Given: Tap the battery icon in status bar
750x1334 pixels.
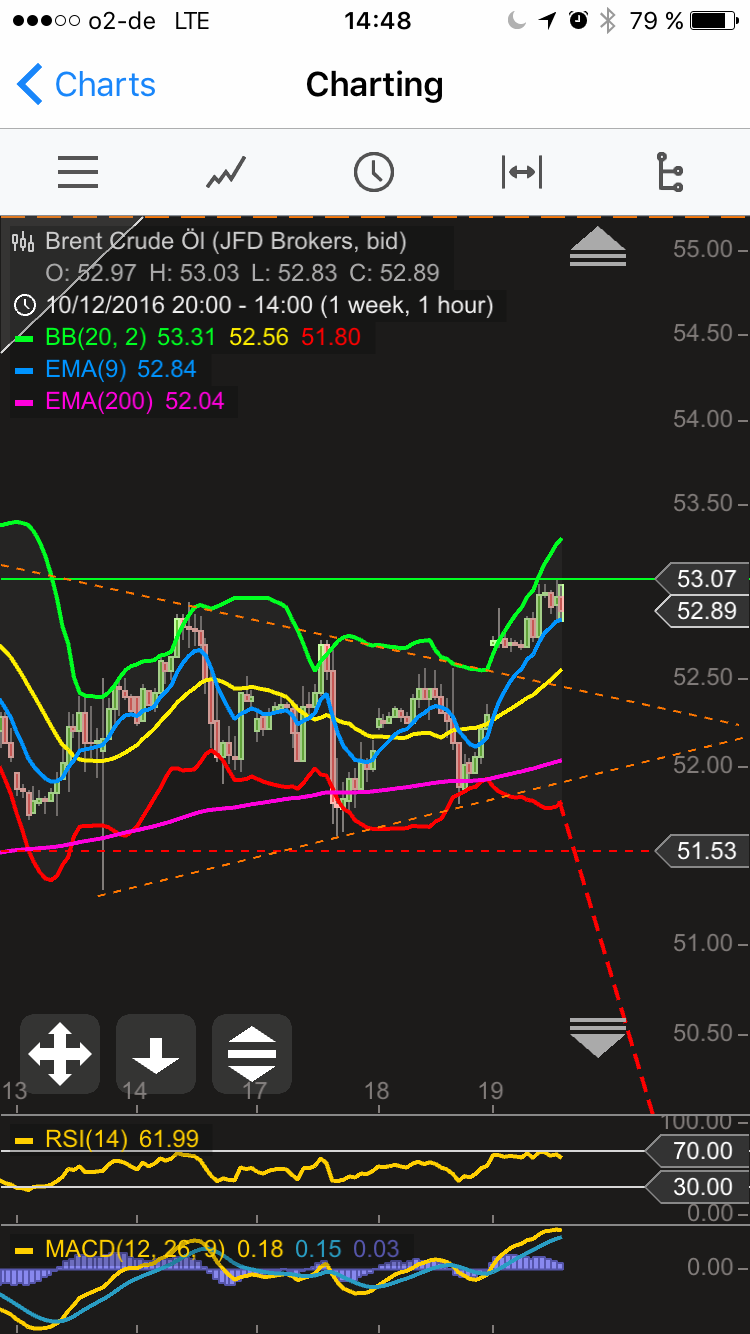Looking at the screenshot, I should (x=714, y=20).
